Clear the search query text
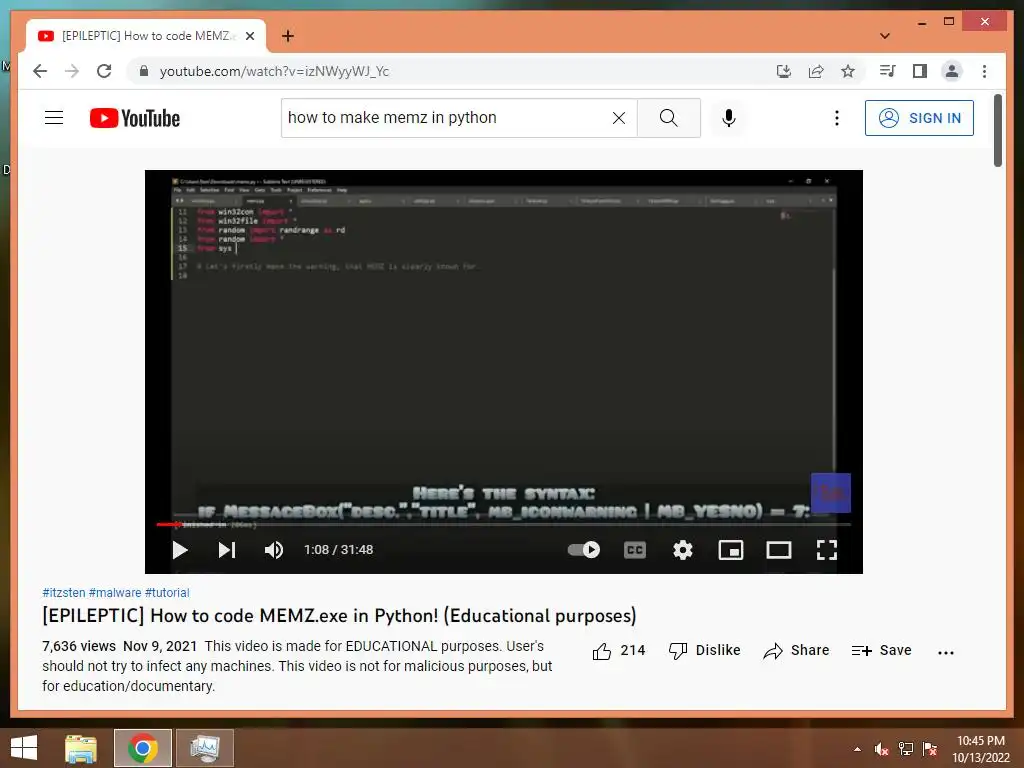1024x768 pixels. point(618,118)
